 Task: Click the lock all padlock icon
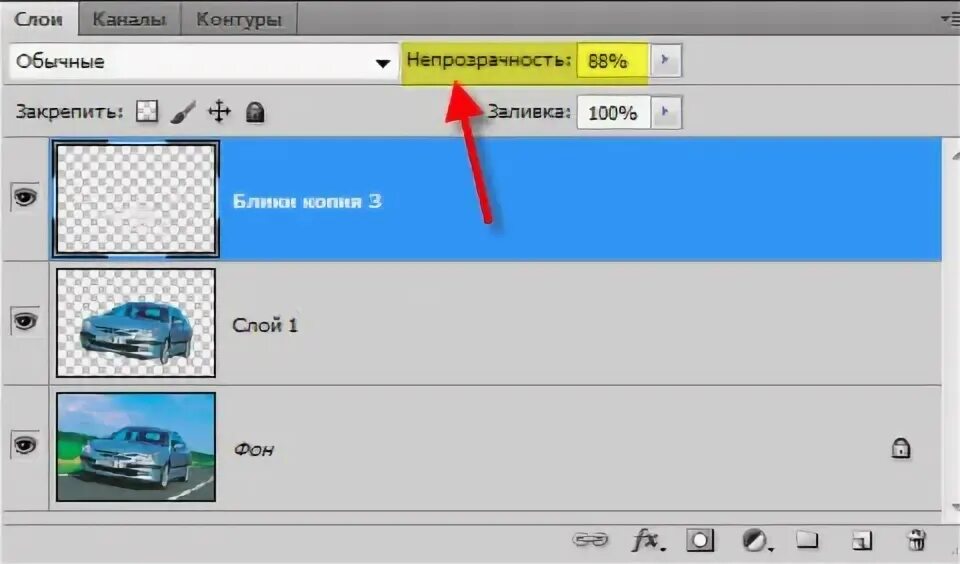click(255, 112)
